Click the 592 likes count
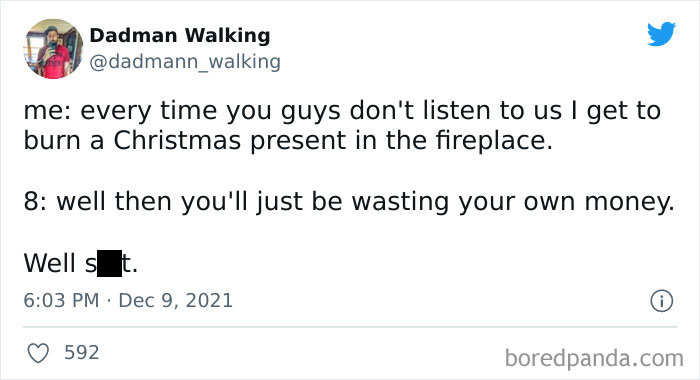The height and width of the screenshot is (380, 700). [82, 353]
